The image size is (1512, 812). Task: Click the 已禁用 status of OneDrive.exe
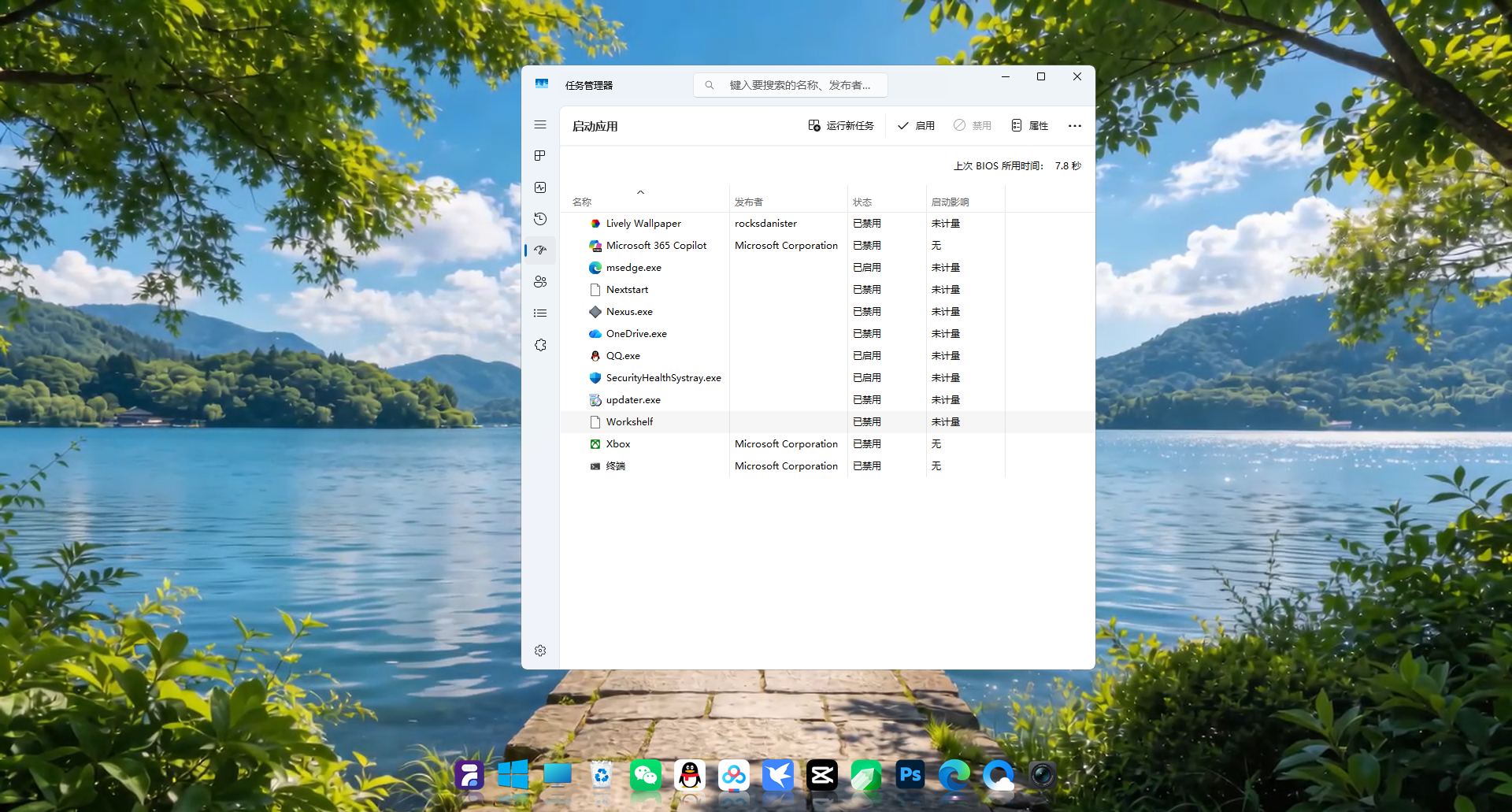tap(867, 334)
